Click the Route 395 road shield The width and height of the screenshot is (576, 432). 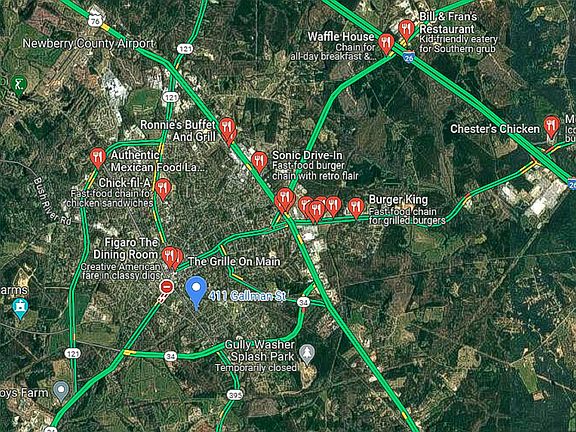234,395
